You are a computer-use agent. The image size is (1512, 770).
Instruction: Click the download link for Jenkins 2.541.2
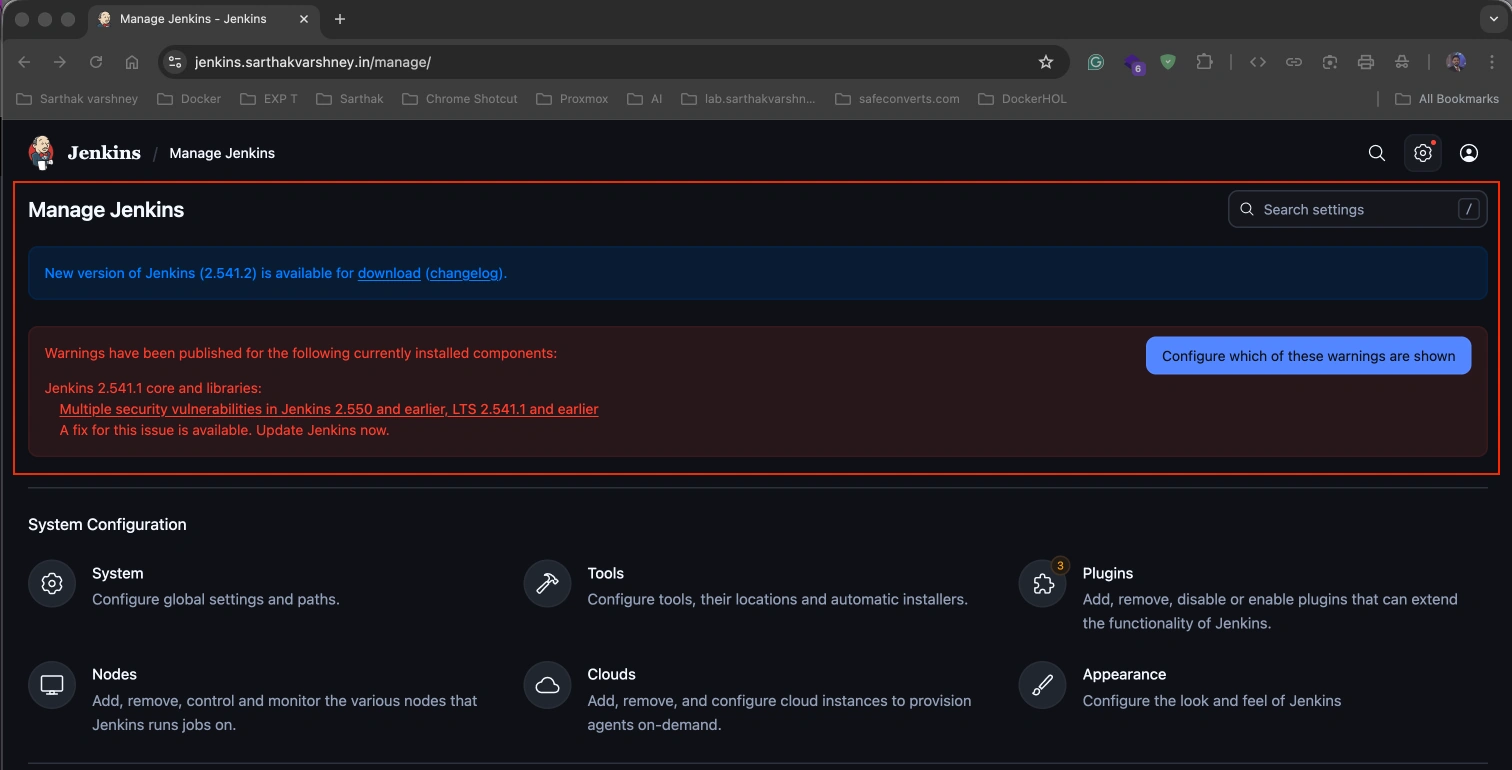pyautogui.click(x=389, y=273)
